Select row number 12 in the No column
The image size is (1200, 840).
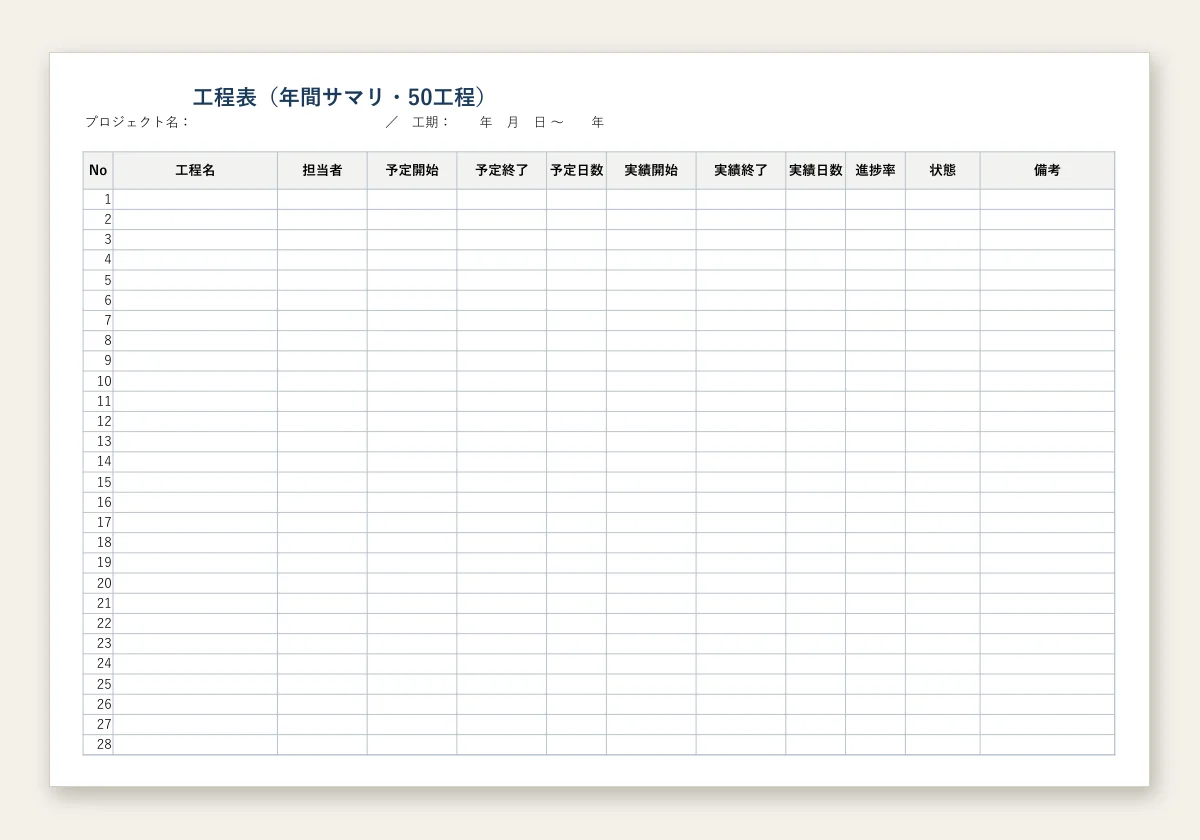[x=98, y=421]
